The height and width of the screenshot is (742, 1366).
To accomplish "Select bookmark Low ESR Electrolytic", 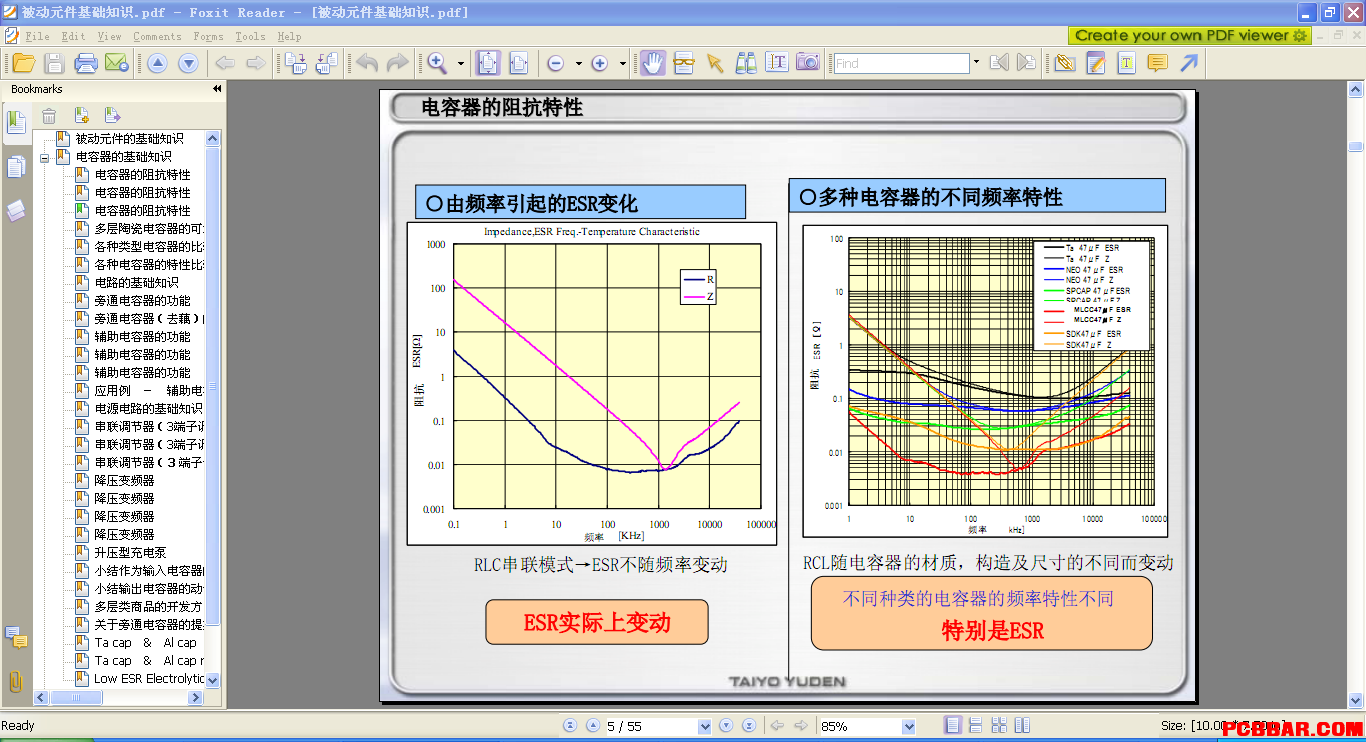I will (x=149, y=679).
